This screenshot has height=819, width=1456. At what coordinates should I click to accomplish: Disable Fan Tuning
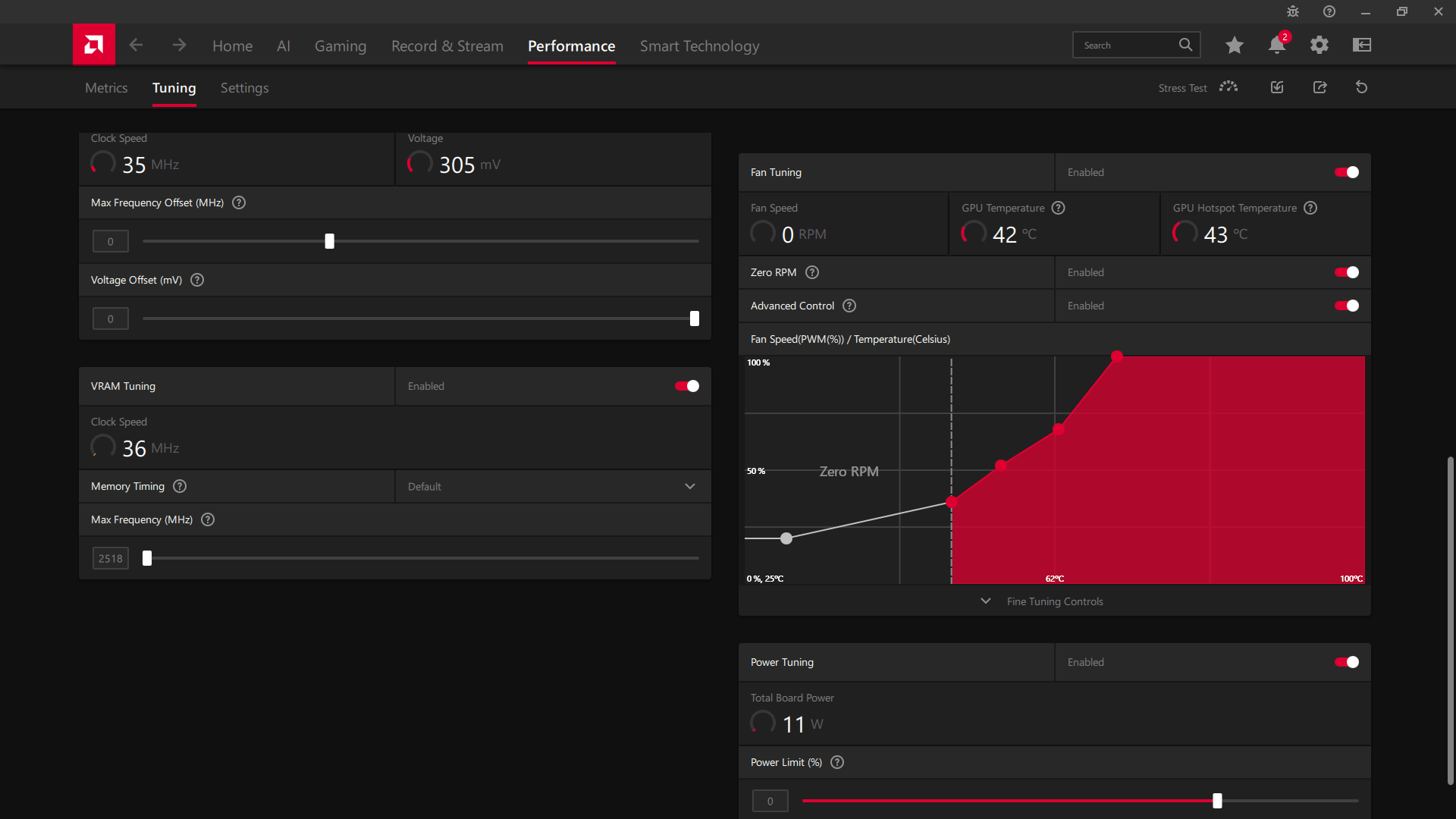click(x=1346, y=172)
